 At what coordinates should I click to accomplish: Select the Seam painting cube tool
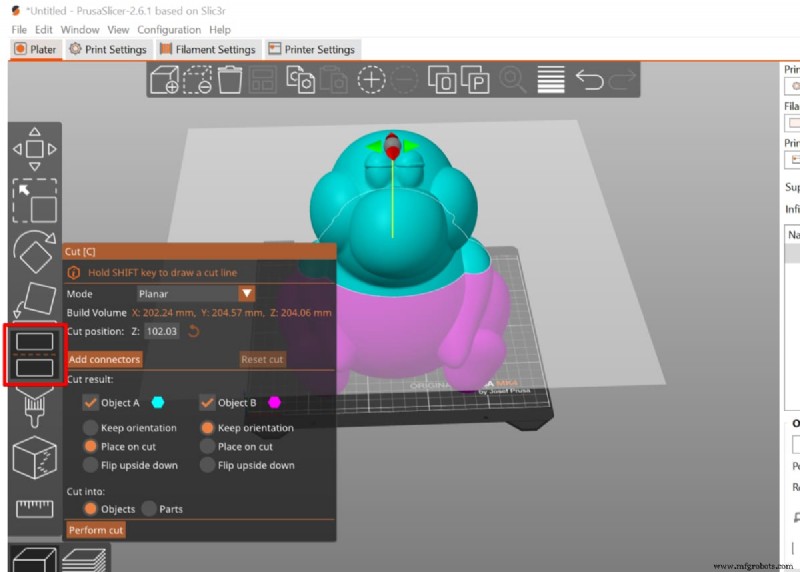[35, 458]
